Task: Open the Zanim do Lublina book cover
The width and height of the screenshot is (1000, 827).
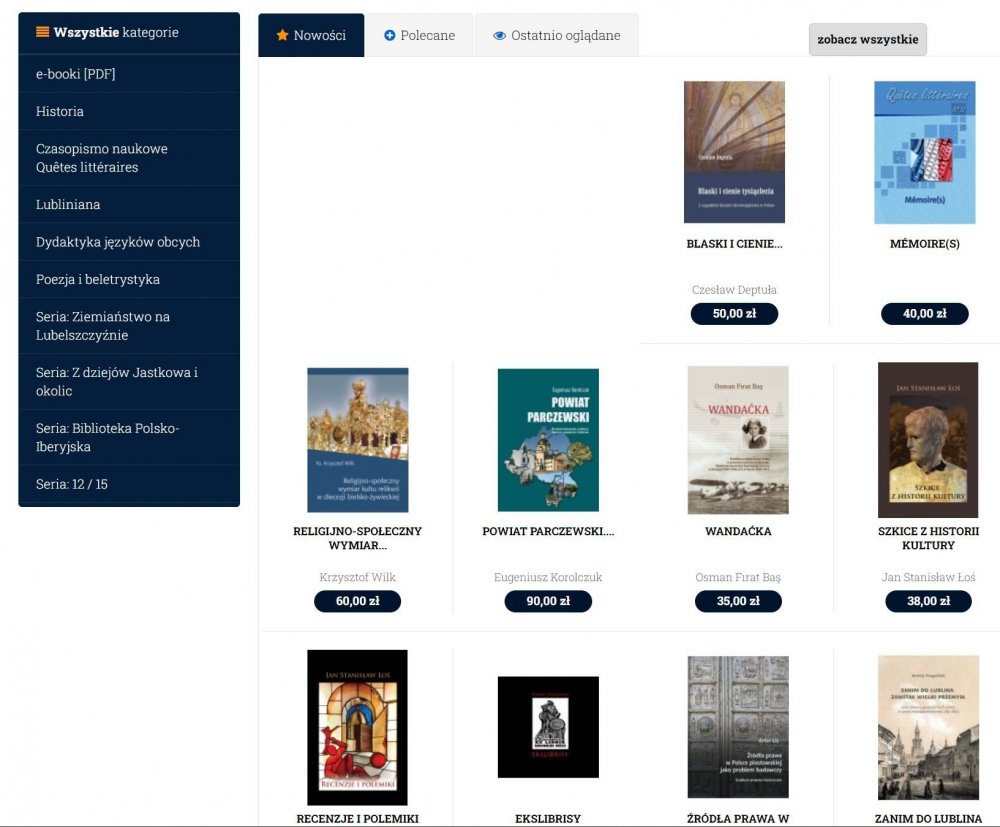Action: click(x=928, y=728)
